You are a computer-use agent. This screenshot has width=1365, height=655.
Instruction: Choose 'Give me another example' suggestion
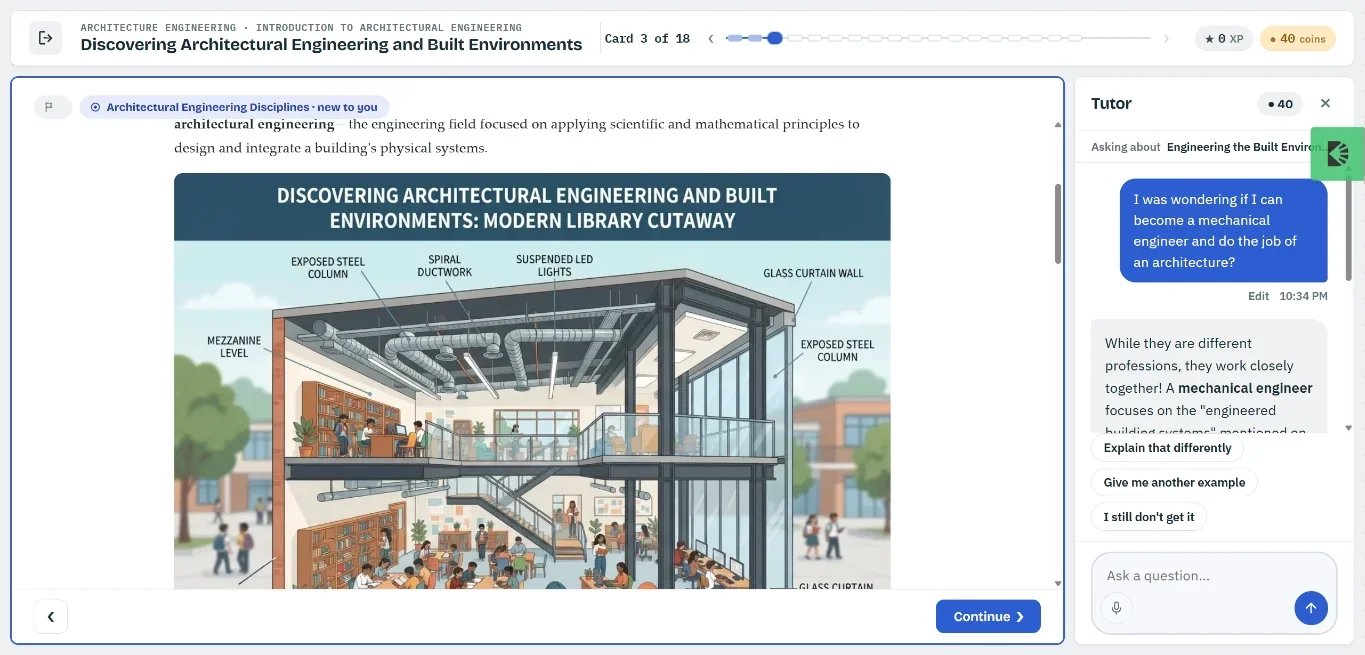pyautogui.click(x=1174, y=482)
